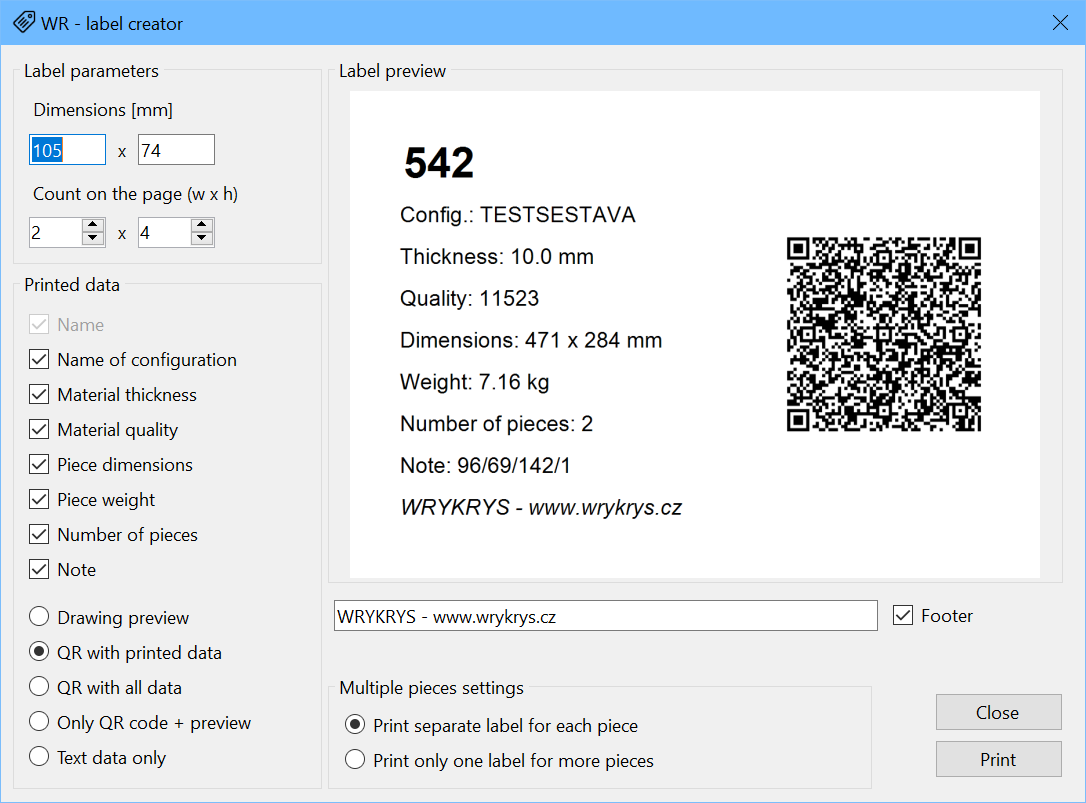Decrease the horizontal count on page
The width and height of the screenshot is (1086, 803).
(93, 239)
